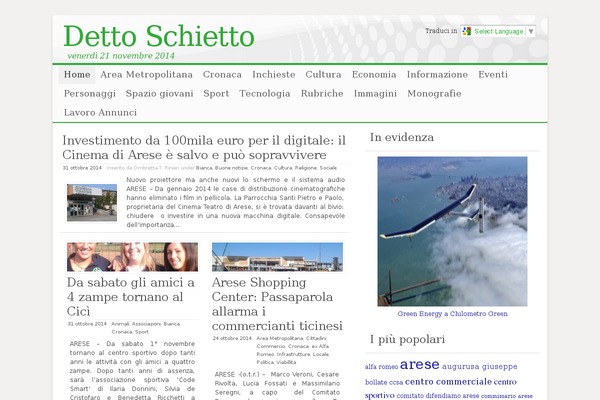Open the Sport menu item
Screen dimensions: 600x400
216,94
